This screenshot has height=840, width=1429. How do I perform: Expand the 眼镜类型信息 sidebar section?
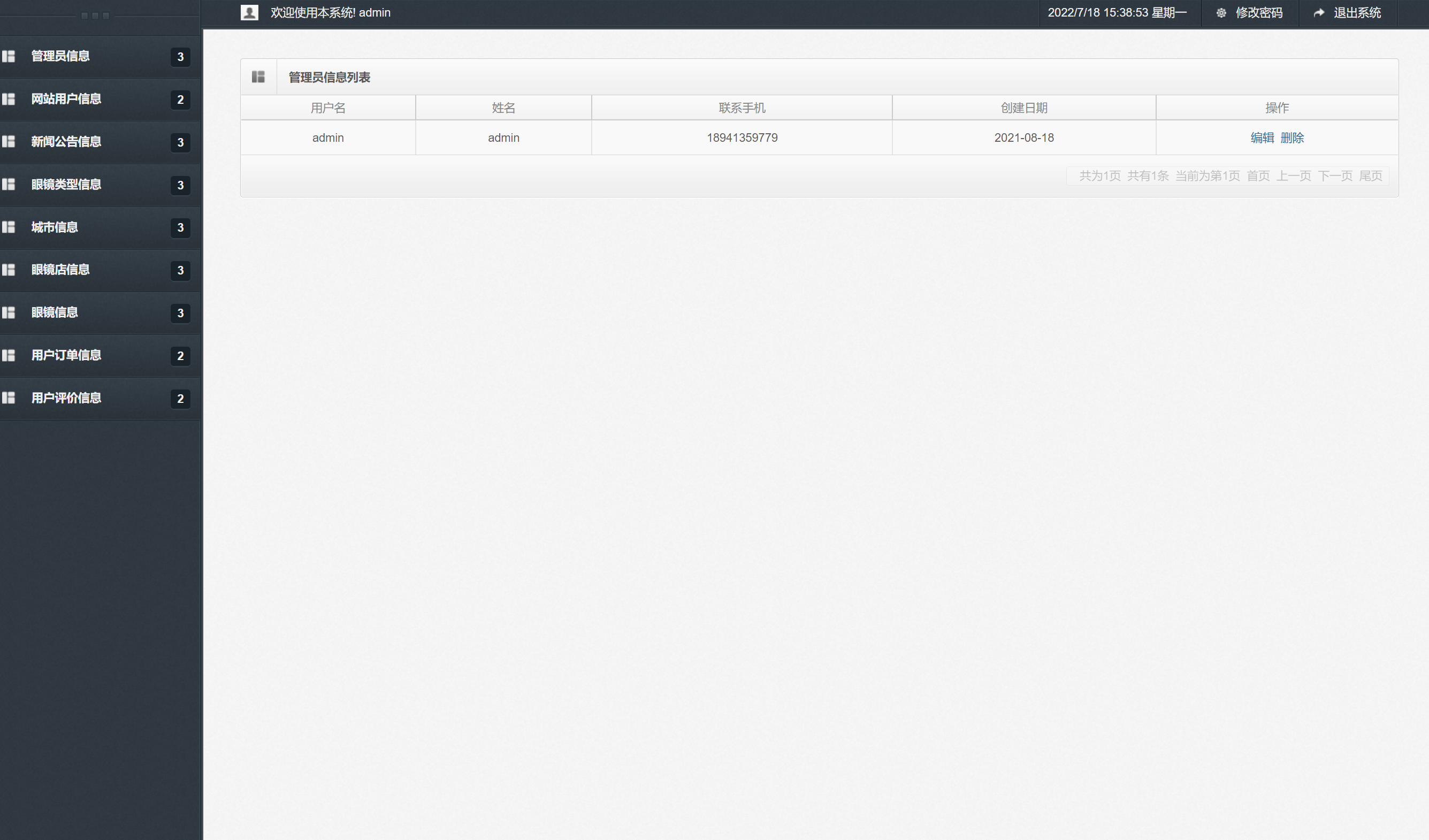point(66,185)
